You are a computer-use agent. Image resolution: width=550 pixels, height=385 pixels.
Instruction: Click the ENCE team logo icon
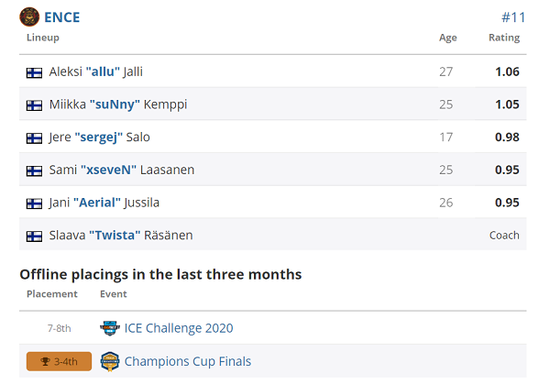[29, 17]
